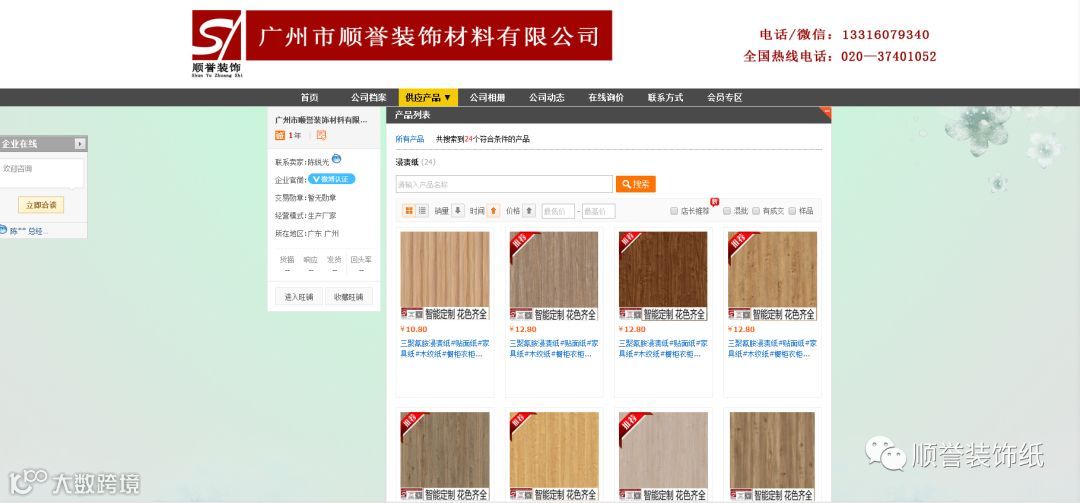Open second-row first product grey oak thumbnail
The width and height of the screenshot is (1080, 503).
point(445,456)
